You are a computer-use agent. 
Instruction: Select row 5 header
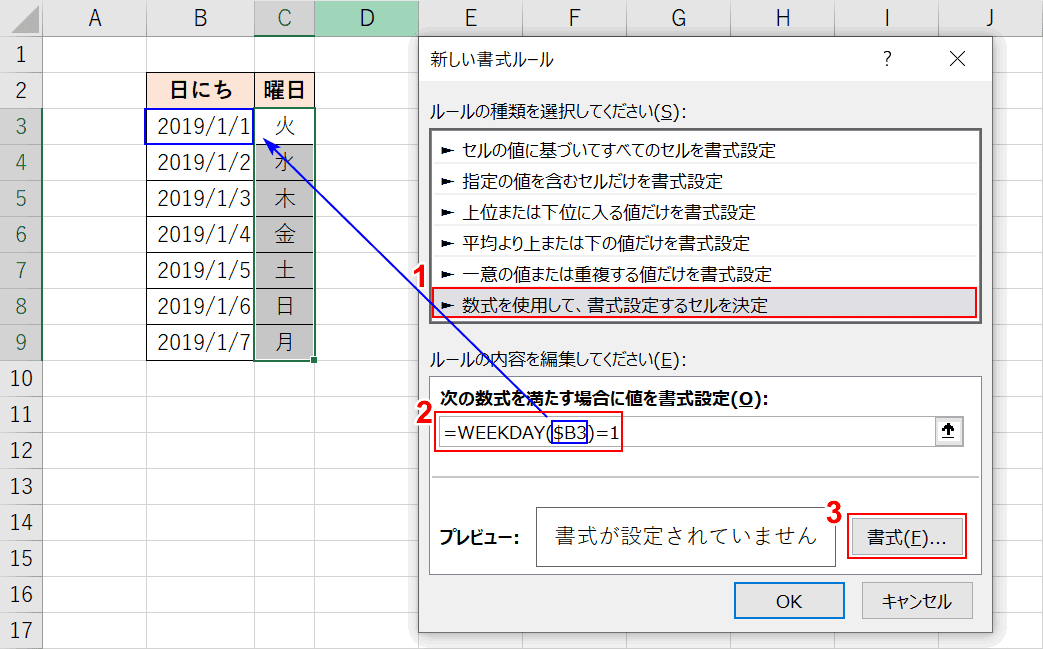(21, 198)
